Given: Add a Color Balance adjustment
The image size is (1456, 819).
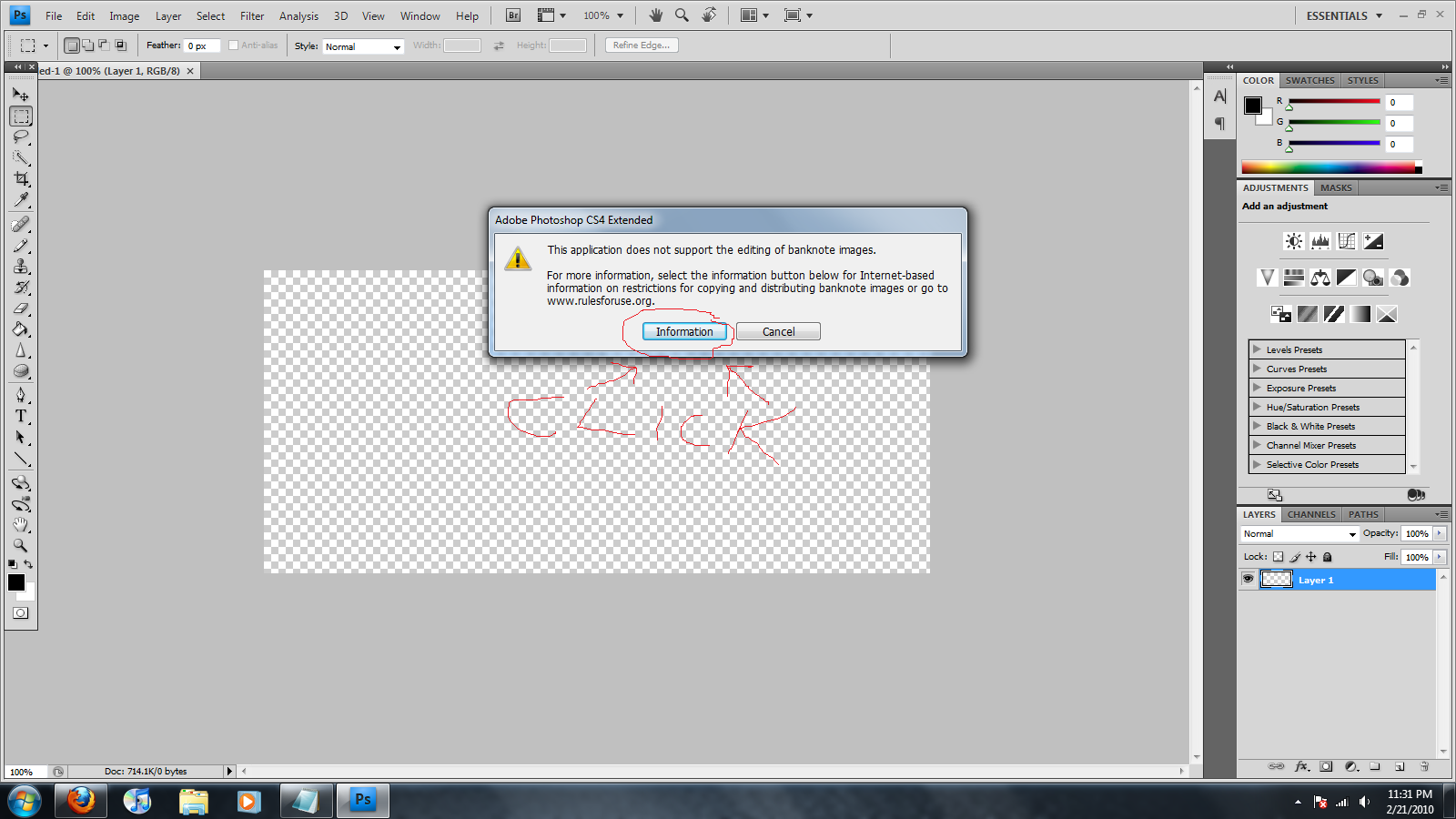Looking at the screenshot, I should tap(1320, 278).
